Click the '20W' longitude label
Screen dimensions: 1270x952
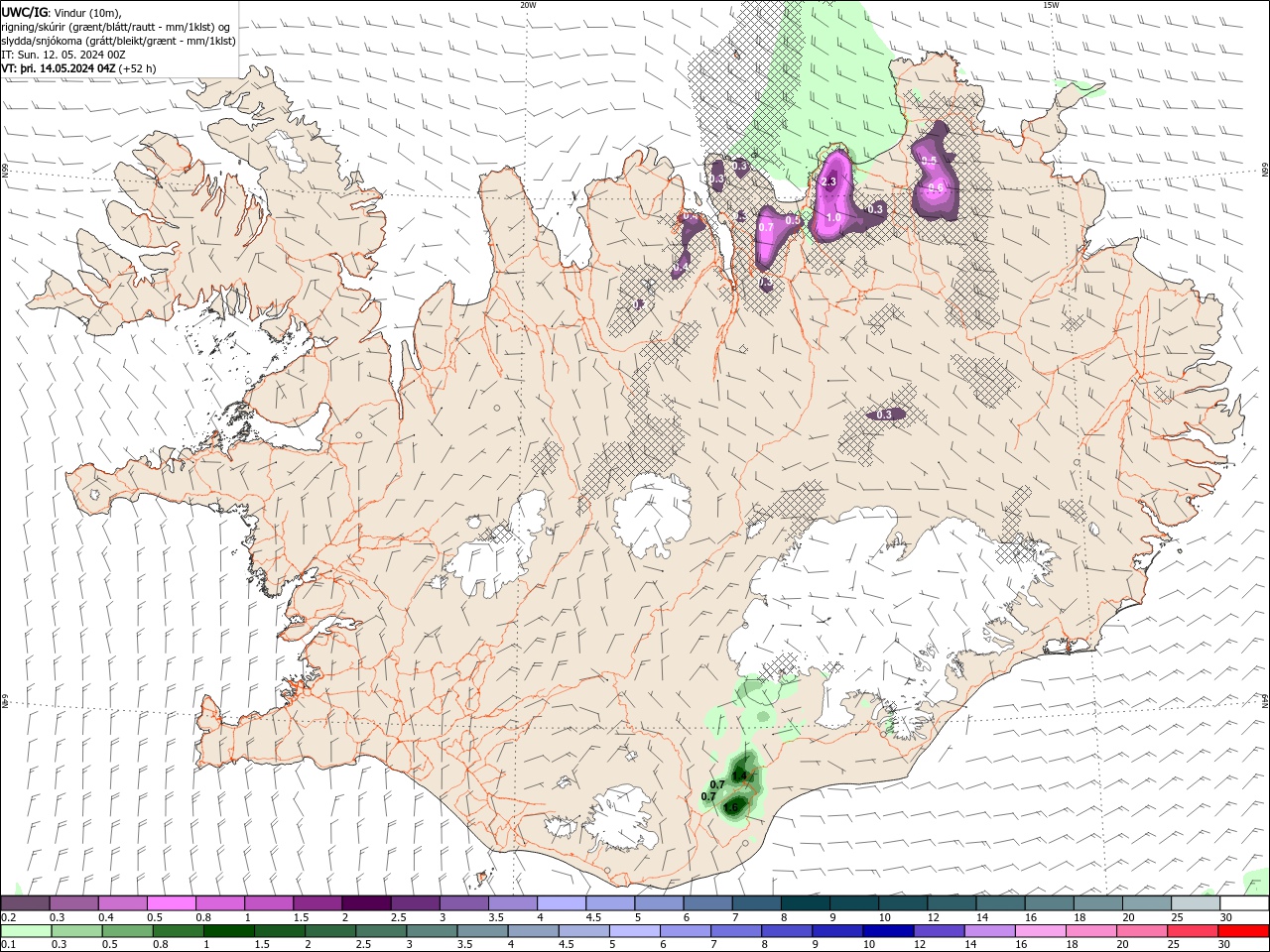tap(528, 5)
